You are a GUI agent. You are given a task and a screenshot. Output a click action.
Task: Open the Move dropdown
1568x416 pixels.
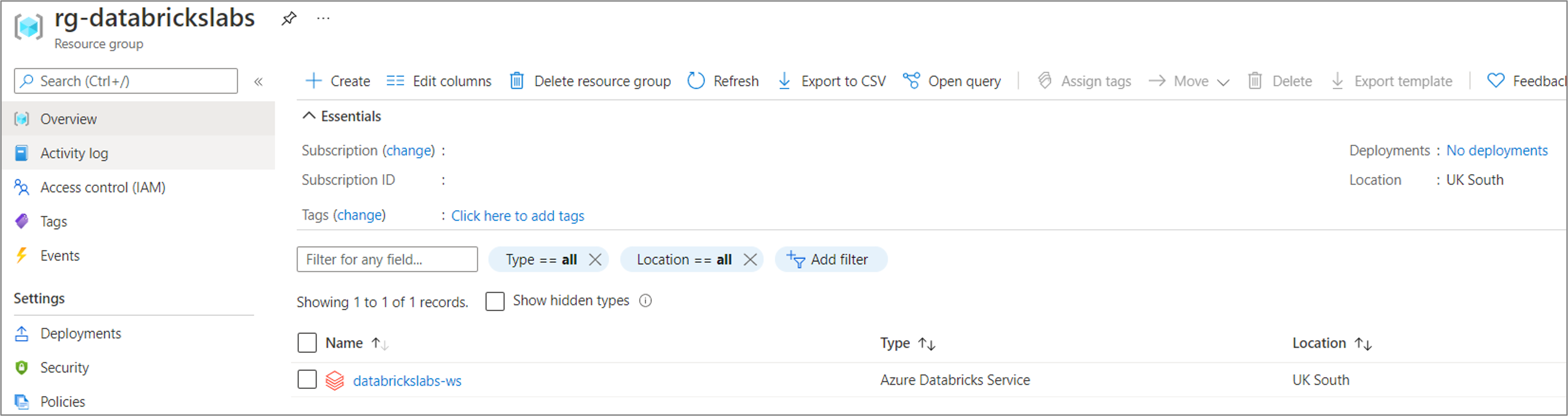coord(1189,81)
